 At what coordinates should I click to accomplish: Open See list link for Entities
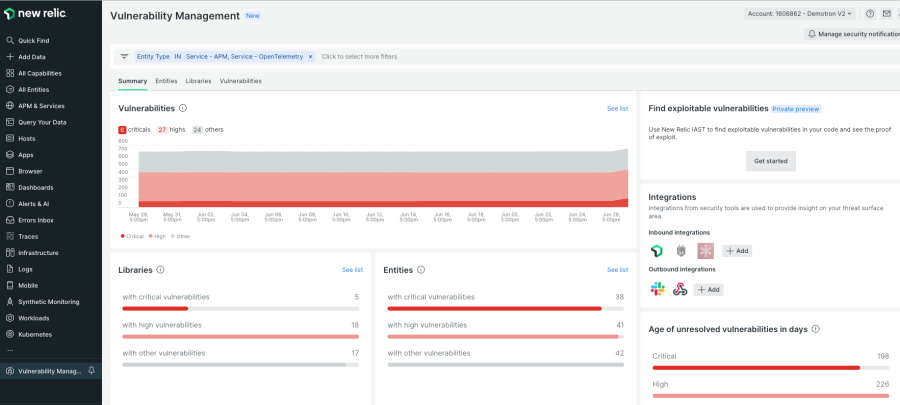[x=618, y=270]
